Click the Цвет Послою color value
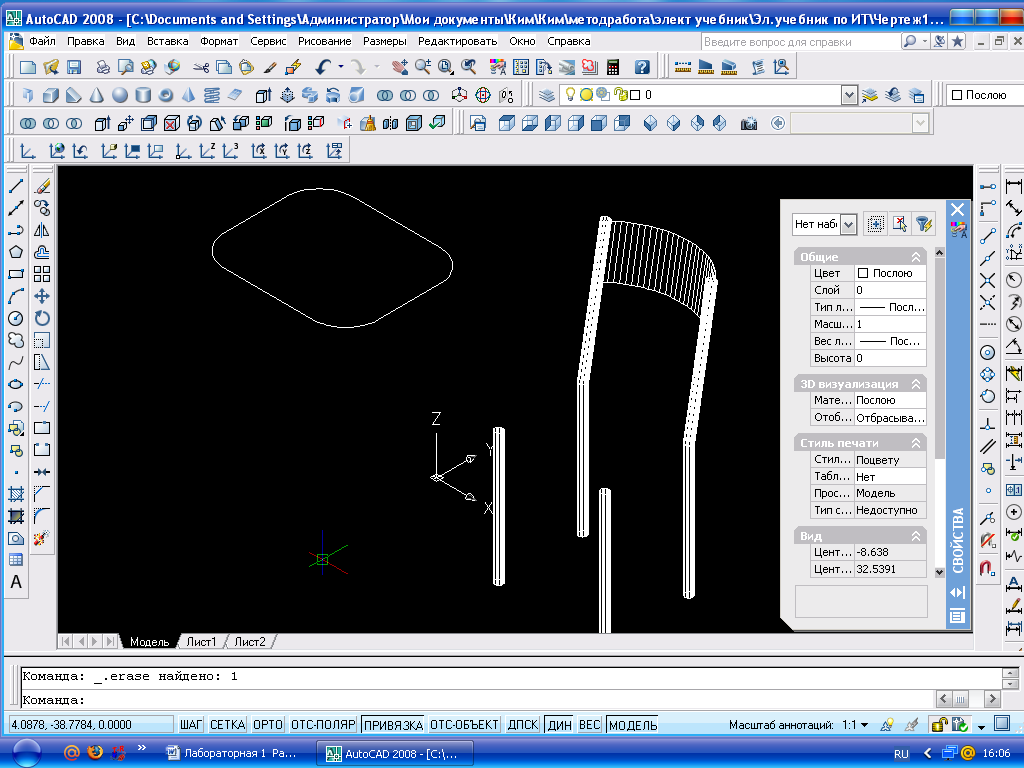Screen dimensions: 1024x768 coord(890,273)
